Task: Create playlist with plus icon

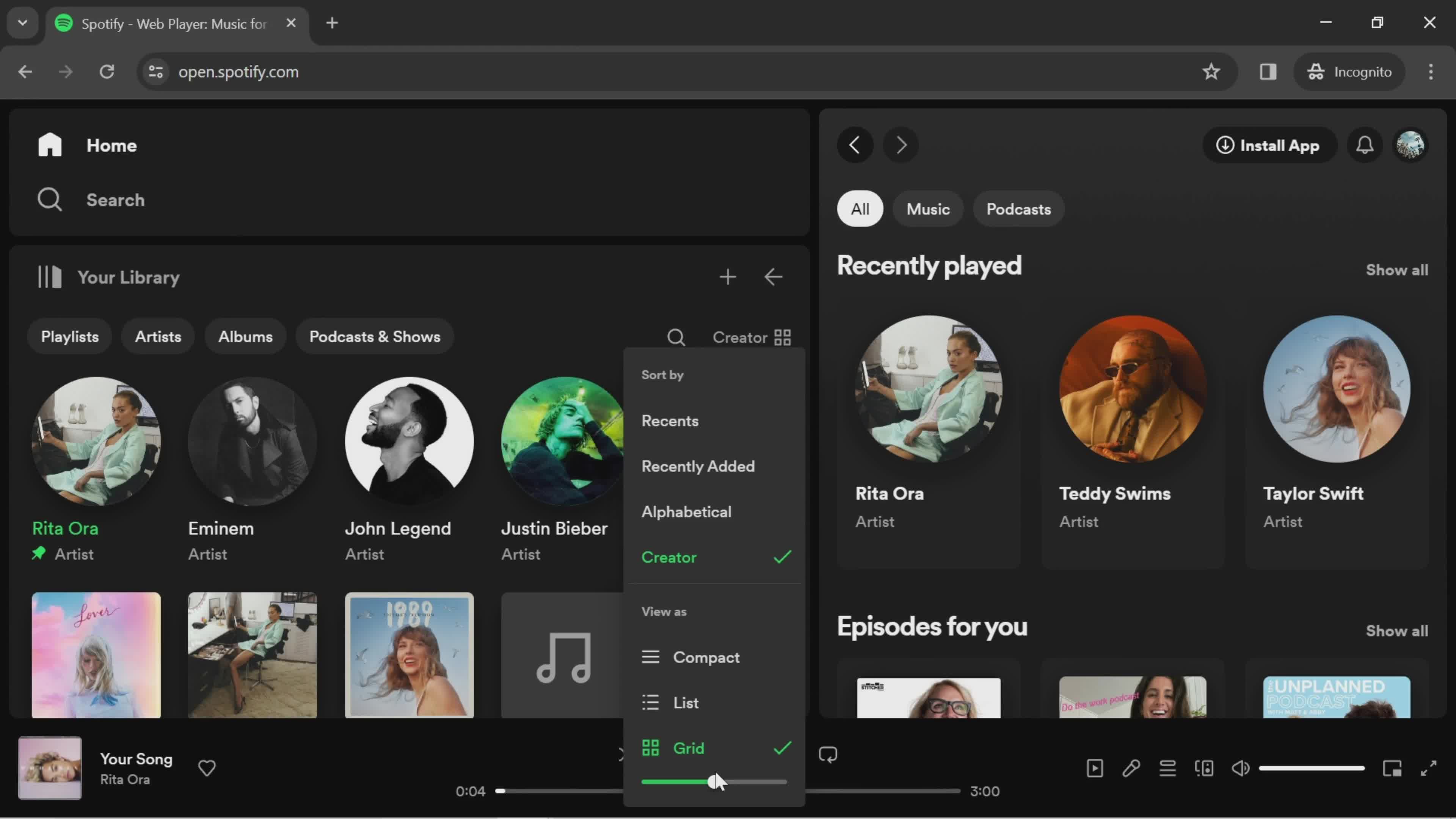Action: [x=728, y=278]
